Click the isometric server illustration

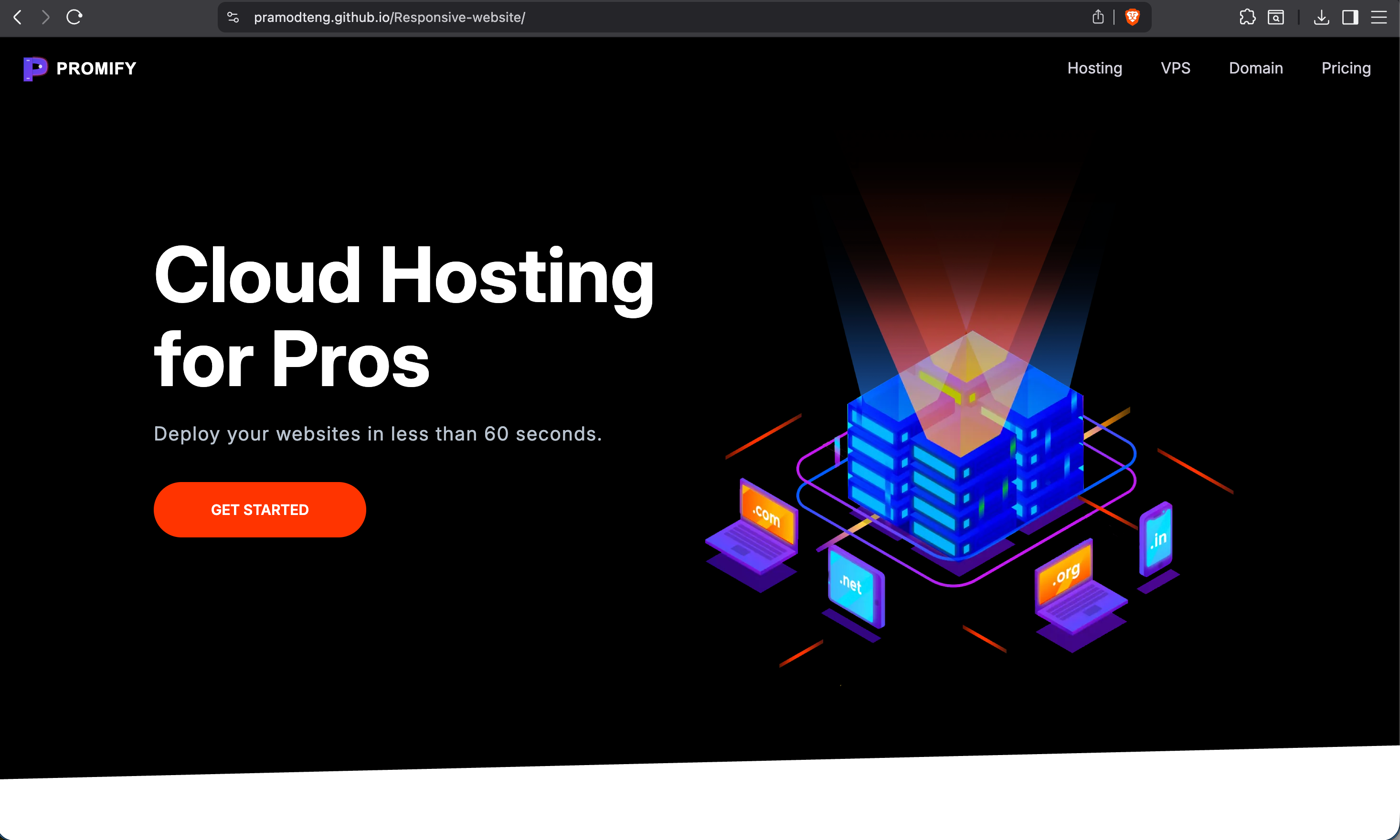(965, 453)
